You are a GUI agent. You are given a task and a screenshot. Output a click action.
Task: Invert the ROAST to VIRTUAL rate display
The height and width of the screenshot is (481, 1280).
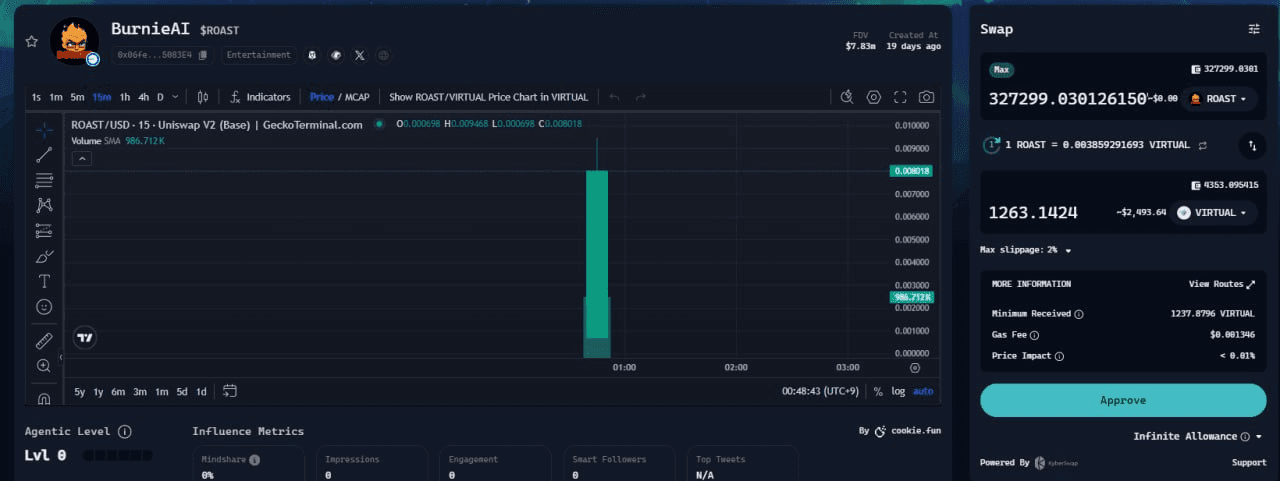click(1203, 145)
